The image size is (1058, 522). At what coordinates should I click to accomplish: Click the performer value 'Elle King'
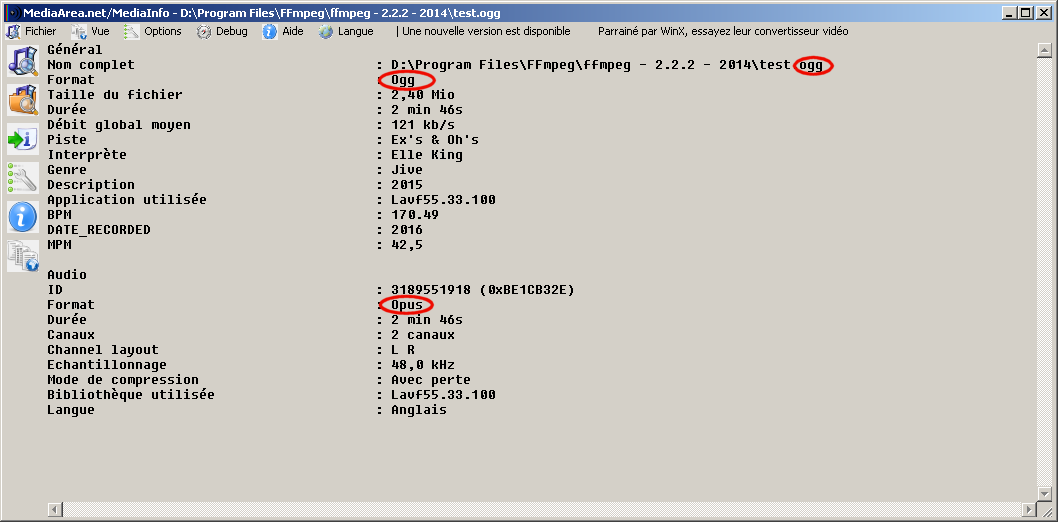pyautogui.click(x=427, y=155)
